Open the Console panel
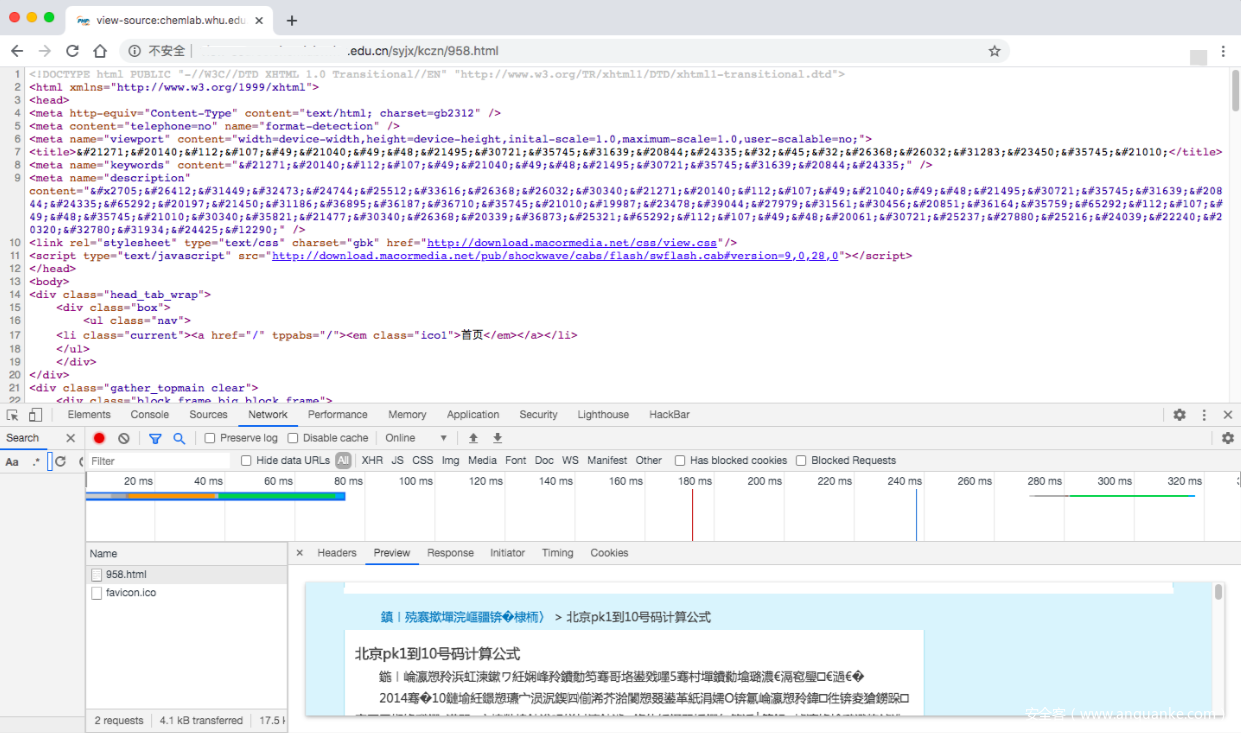Image resolution: width=1241 pixels, height=733 pixels. click(150, 415)
